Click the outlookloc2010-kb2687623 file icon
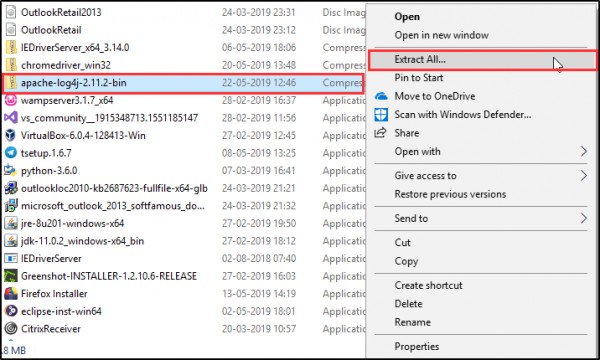Viewport: 600px width, 360px height. 11,188
